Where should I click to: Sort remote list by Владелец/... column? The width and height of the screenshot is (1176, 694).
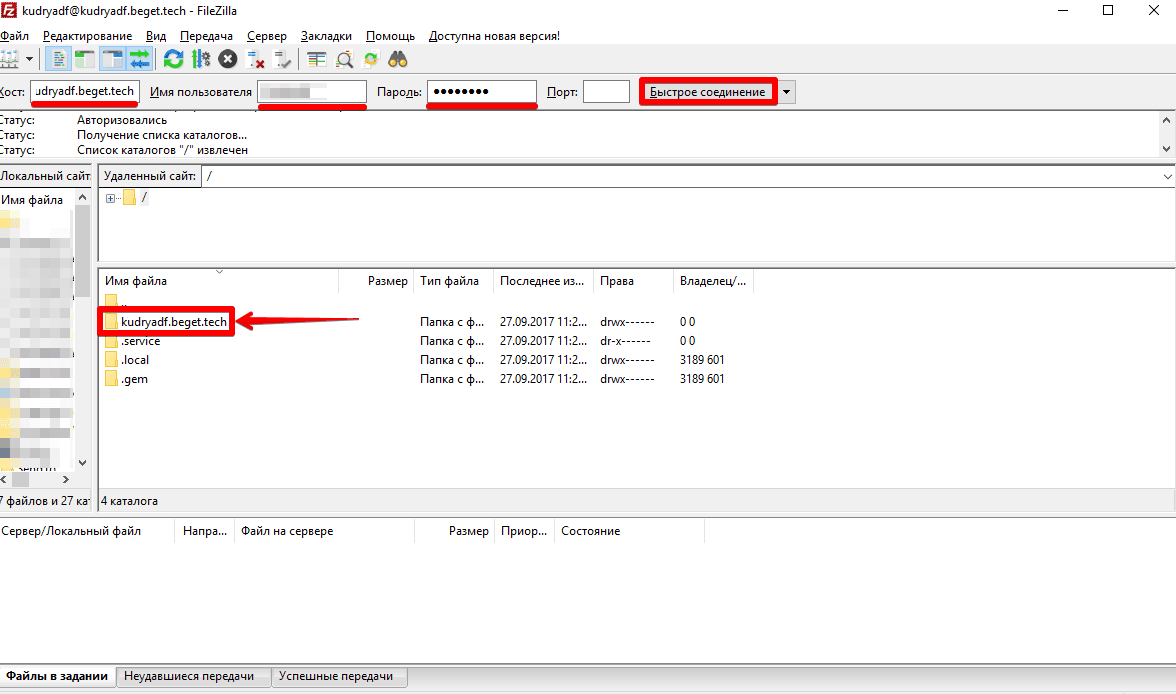pos(714,281)
